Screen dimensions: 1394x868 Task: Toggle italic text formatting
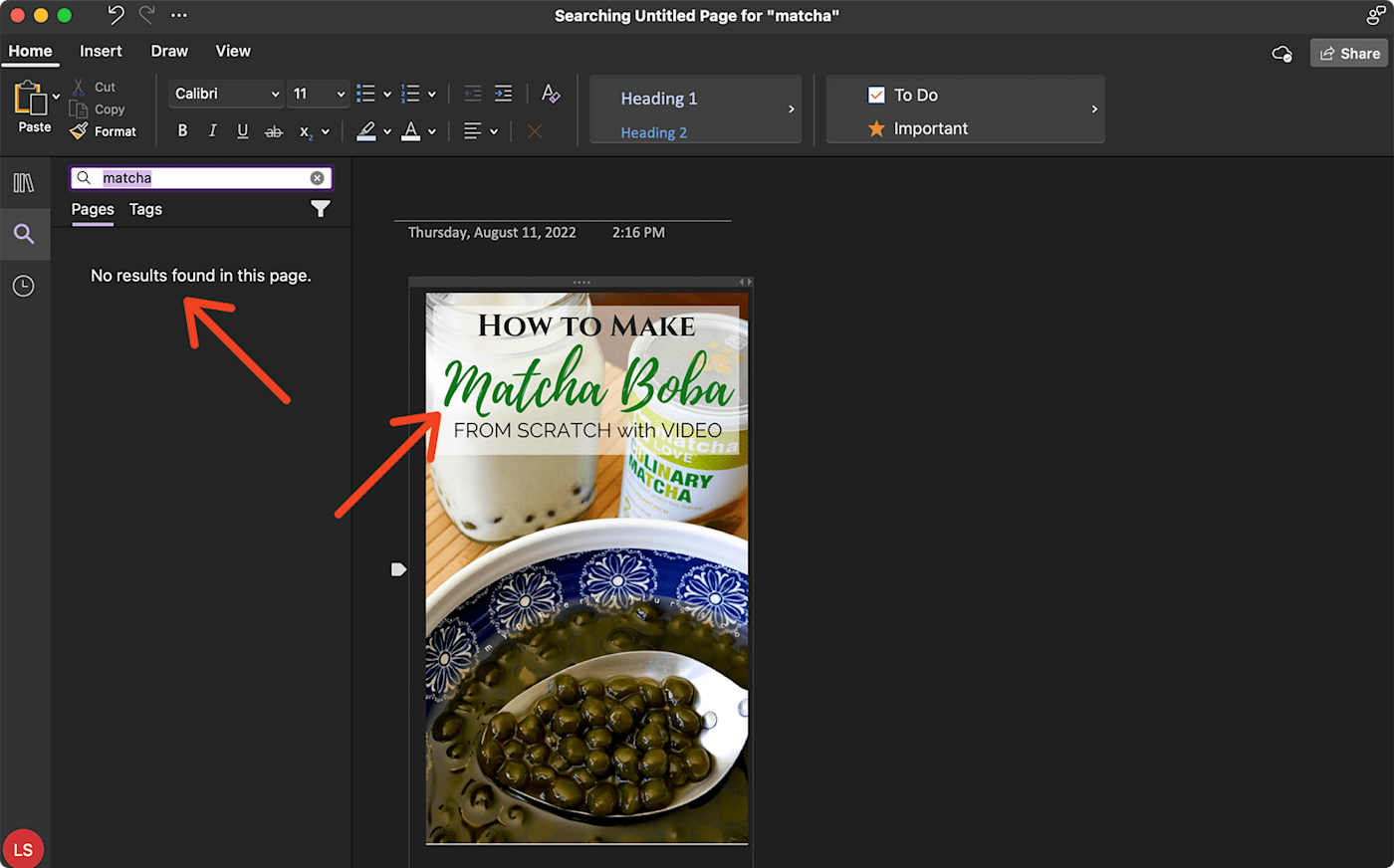click(212, 131)
